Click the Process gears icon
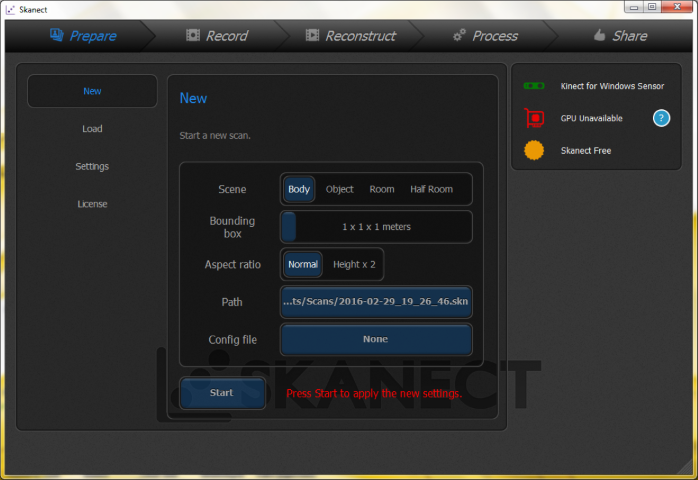 coord(459,35)
